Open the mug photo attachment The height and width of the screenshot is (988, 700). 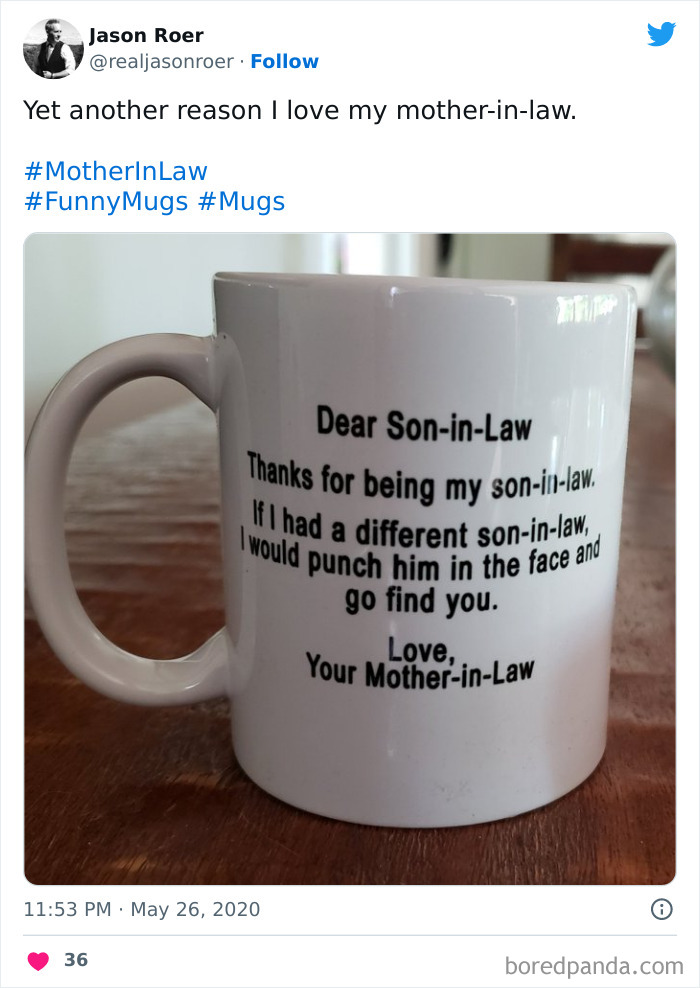coord(350,555)
